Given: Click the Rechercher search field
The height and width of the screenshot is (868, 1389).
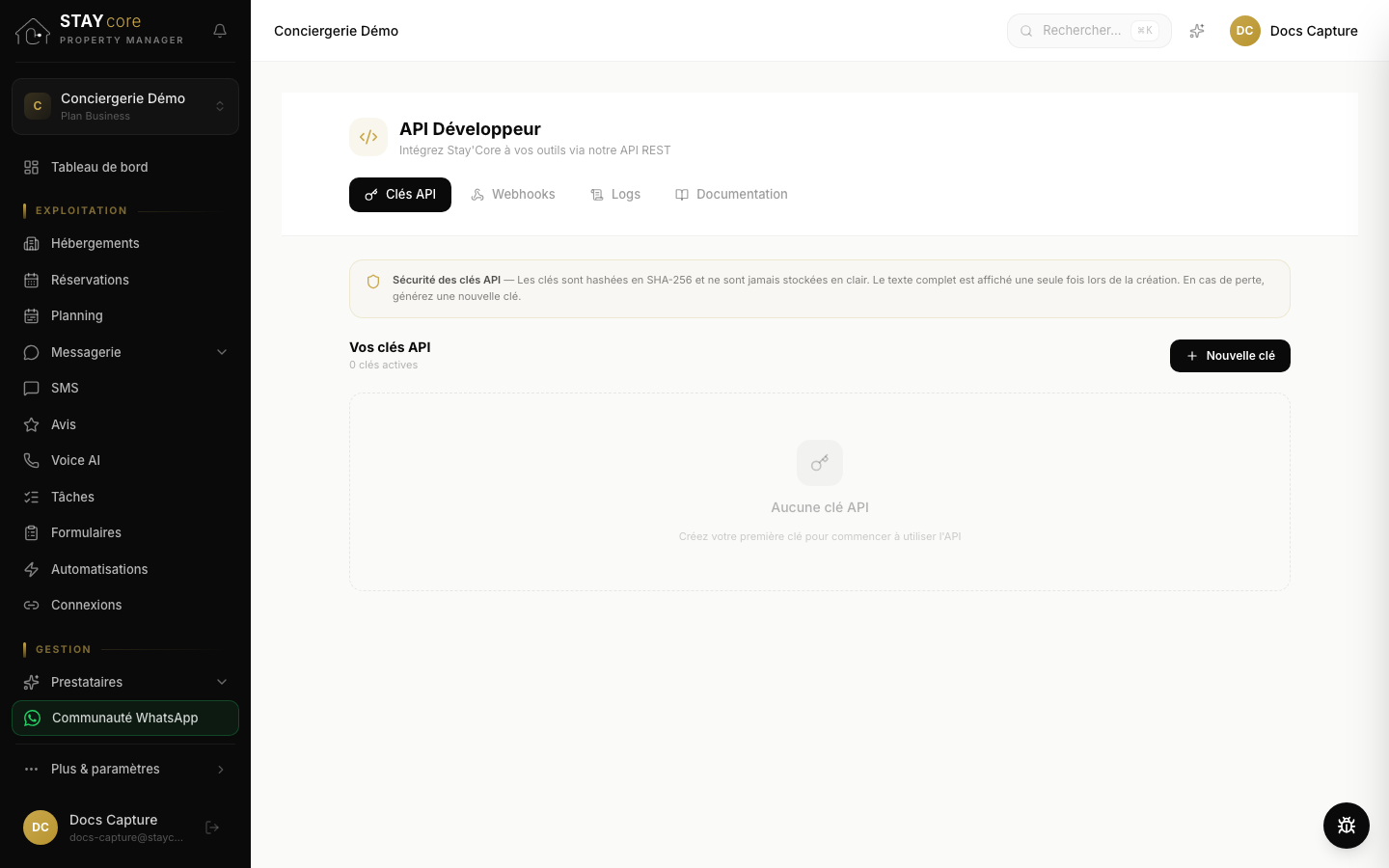Looking at the screenshot, I should coord(1089,31).
